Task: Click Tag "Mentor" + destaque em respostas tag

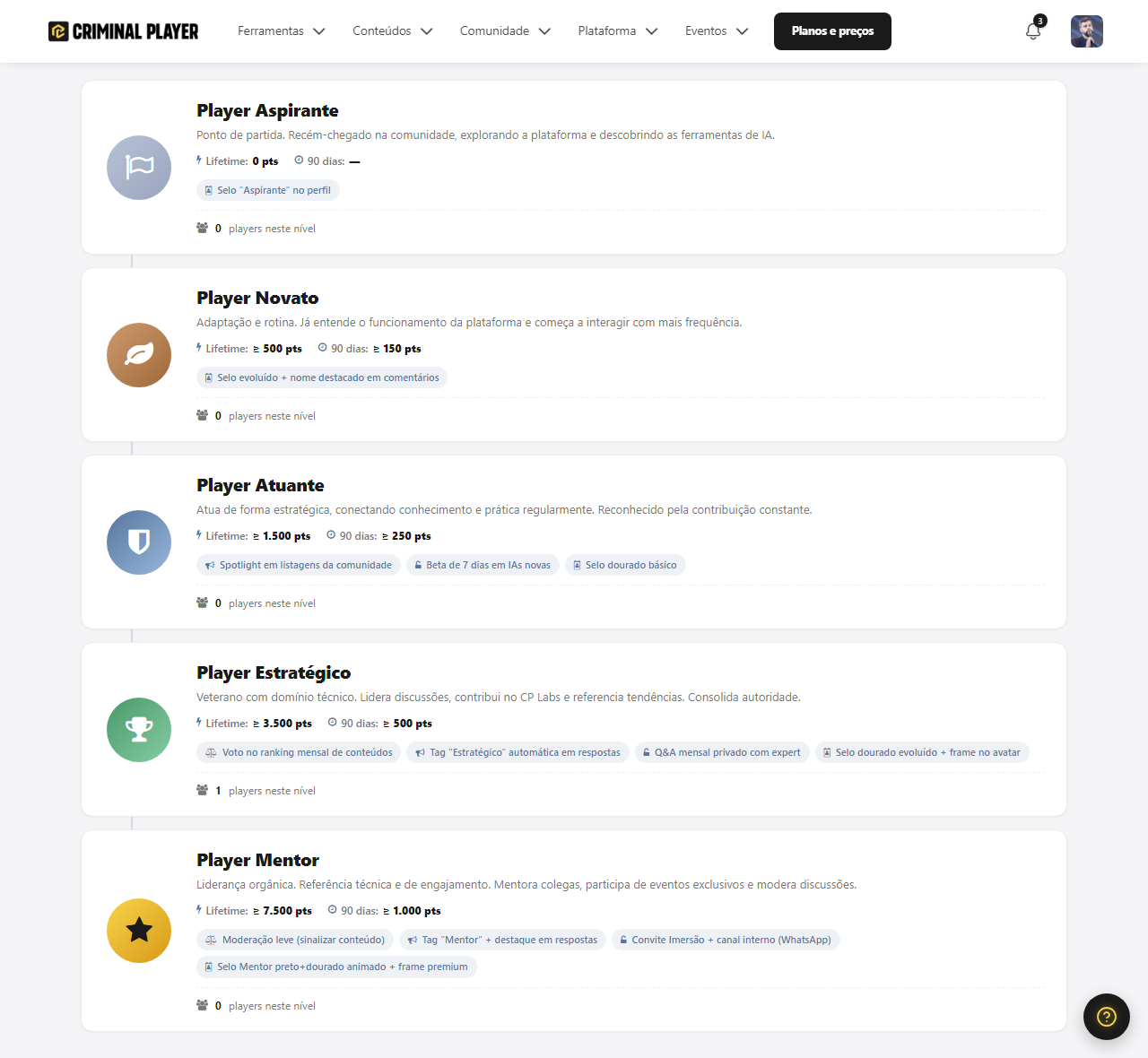Action: tap(502, 940)
